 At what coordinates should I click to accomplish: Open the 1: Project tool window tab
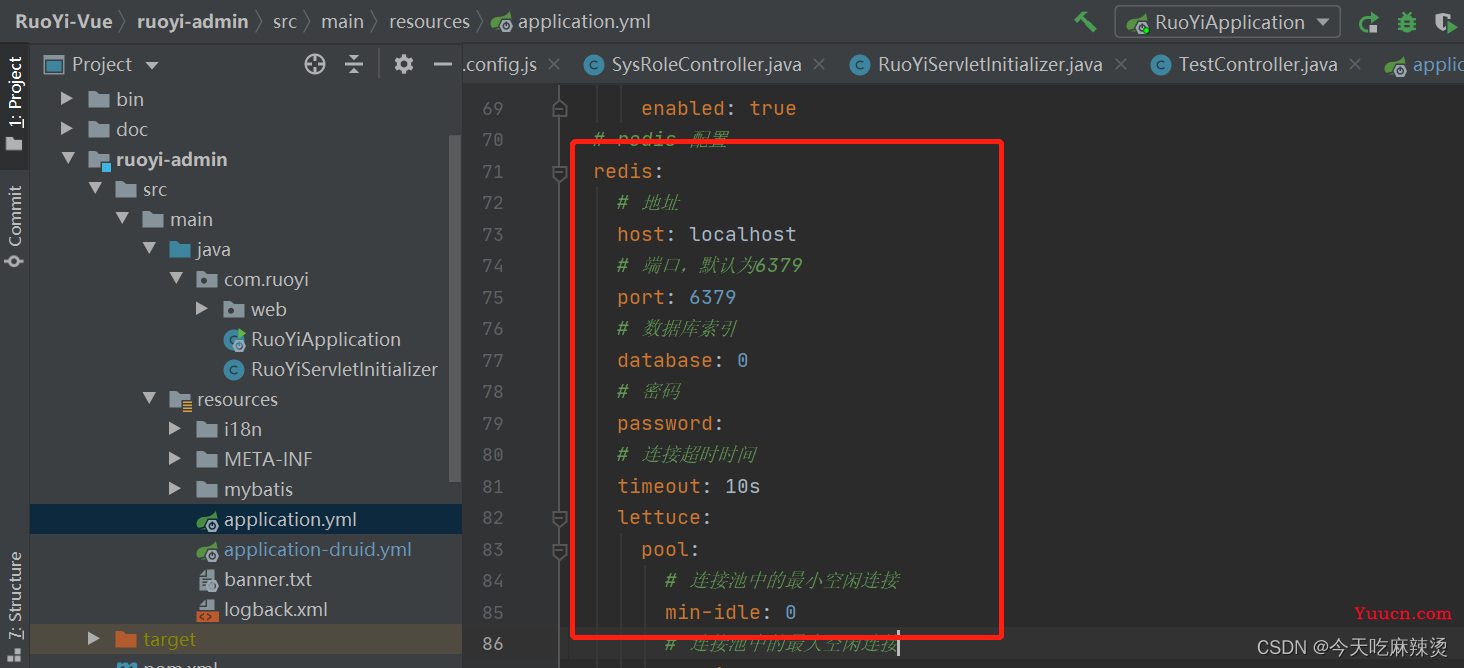click(x=14, y=103)
